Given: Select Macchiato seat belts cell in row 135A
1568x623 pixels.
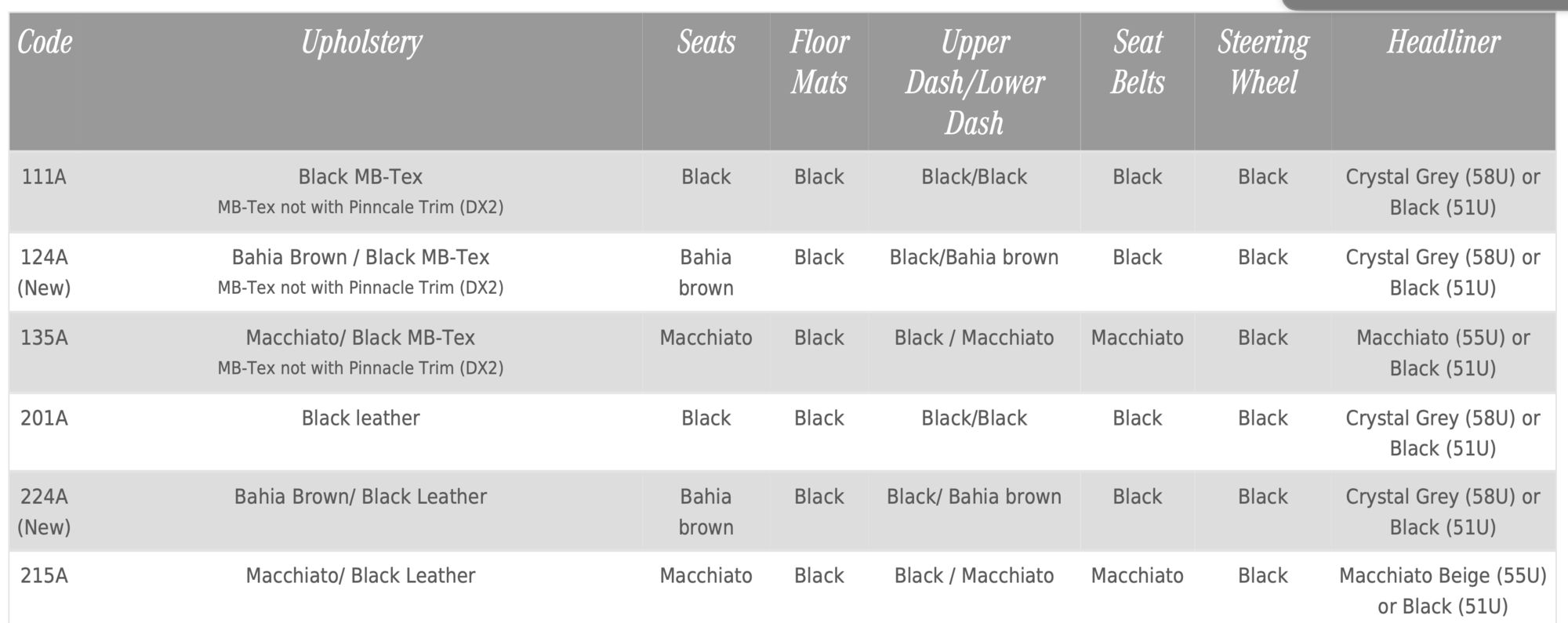Looking at the screenshot, I should (x=1137, y=338).
